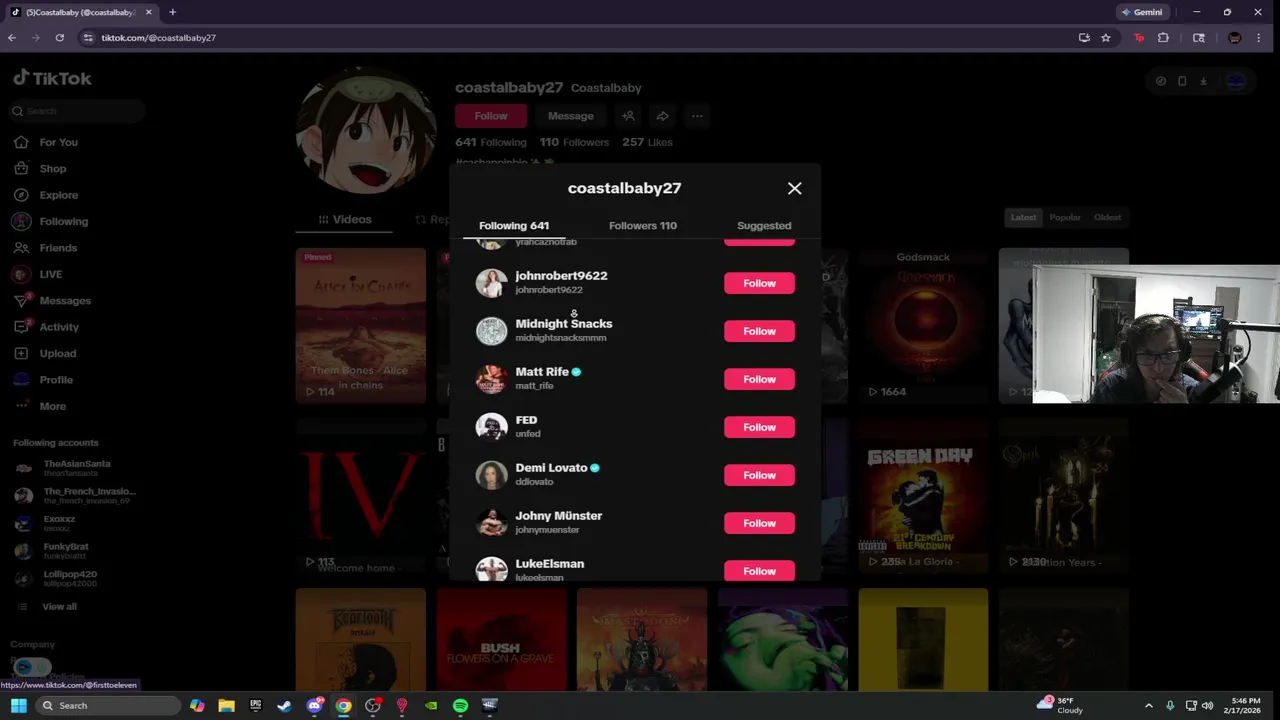Open the three-dot profile options

(697, 116)
